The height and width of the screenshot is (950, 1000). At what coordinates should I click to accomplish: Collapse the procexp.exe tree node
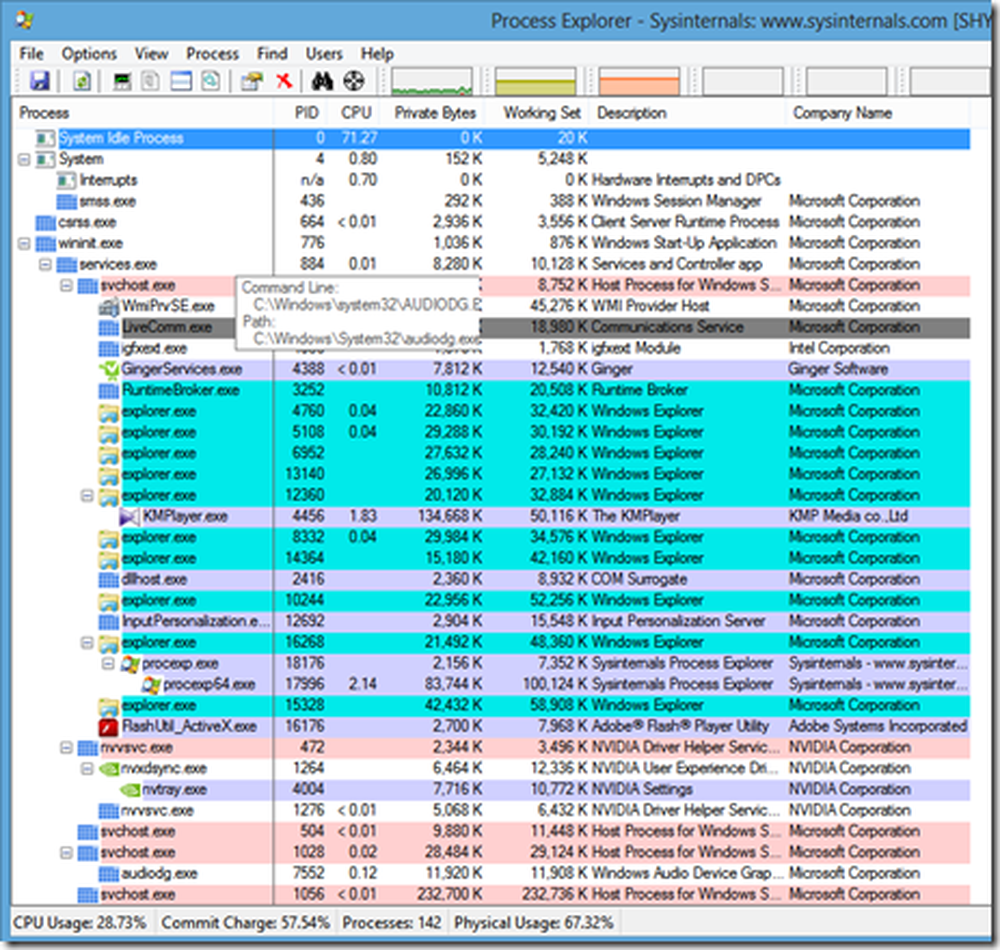108,663
